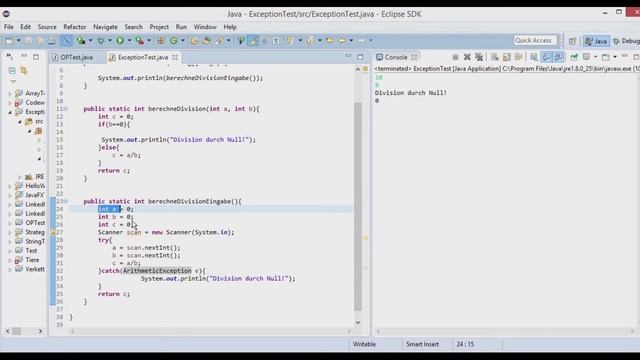This screenshot has height=360, width=640.
Task: Maximize the editor area
Action: 360,57
